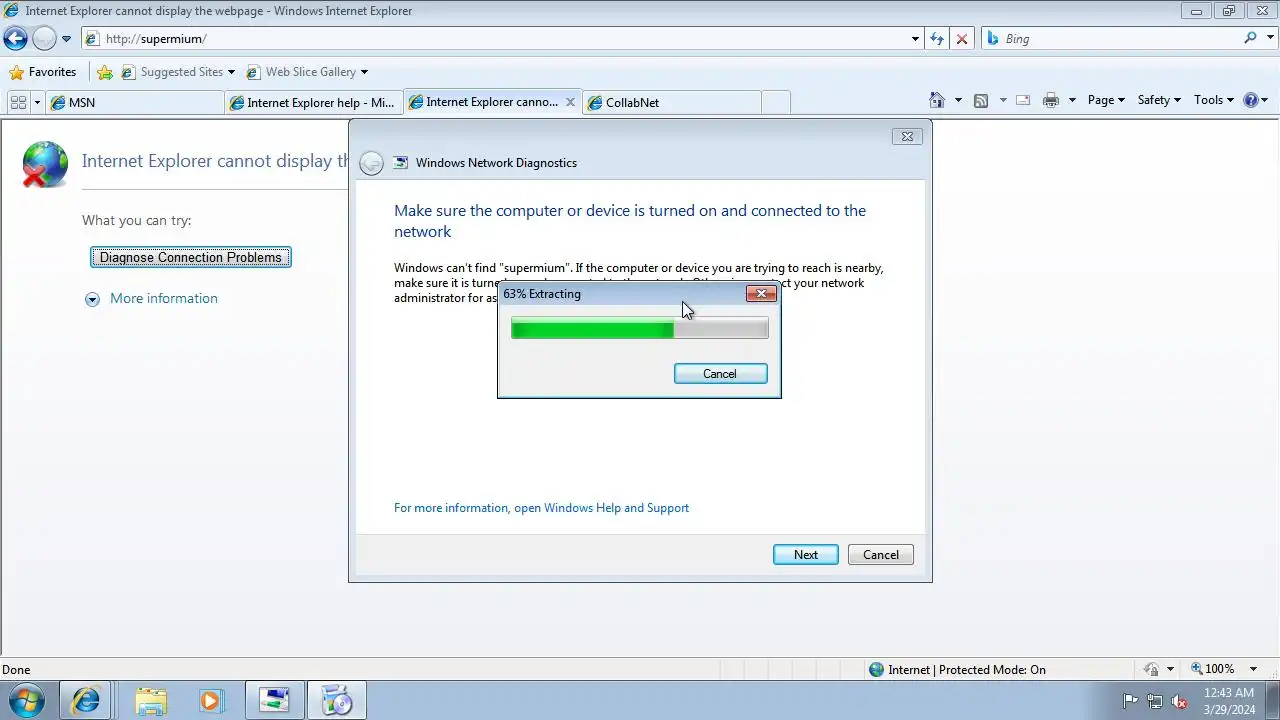The width and height of the screenshot is (1280, 720).
Task: Open the Windows Start menu
Action: tap(26, 701)
